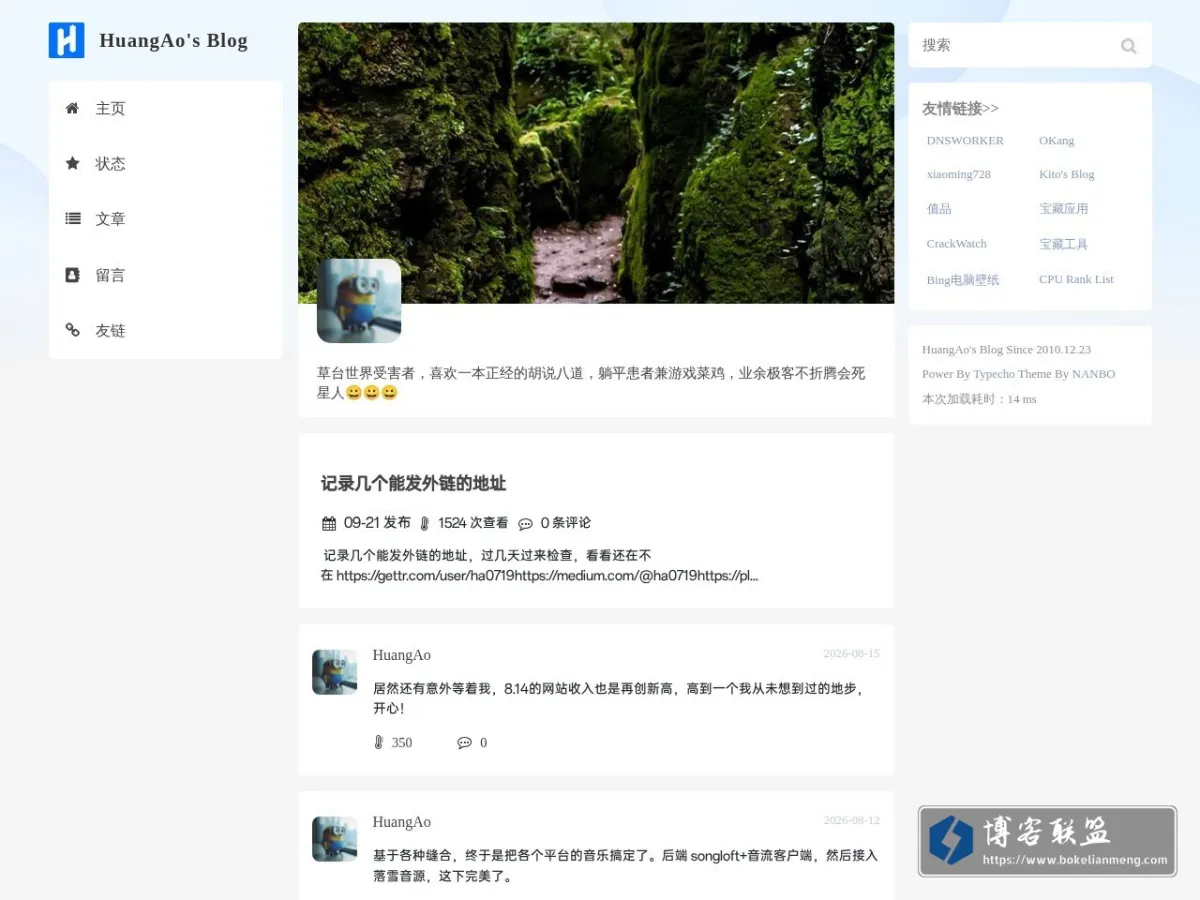Open the xiaoming728 friend link
The width and height of the screenshot is (1200, 900).
(x=958, y=174)
